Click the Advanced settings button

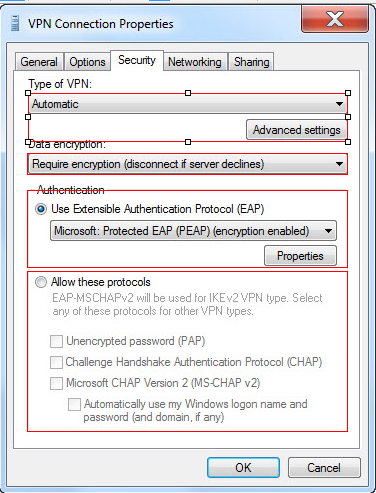pos(296,130)
